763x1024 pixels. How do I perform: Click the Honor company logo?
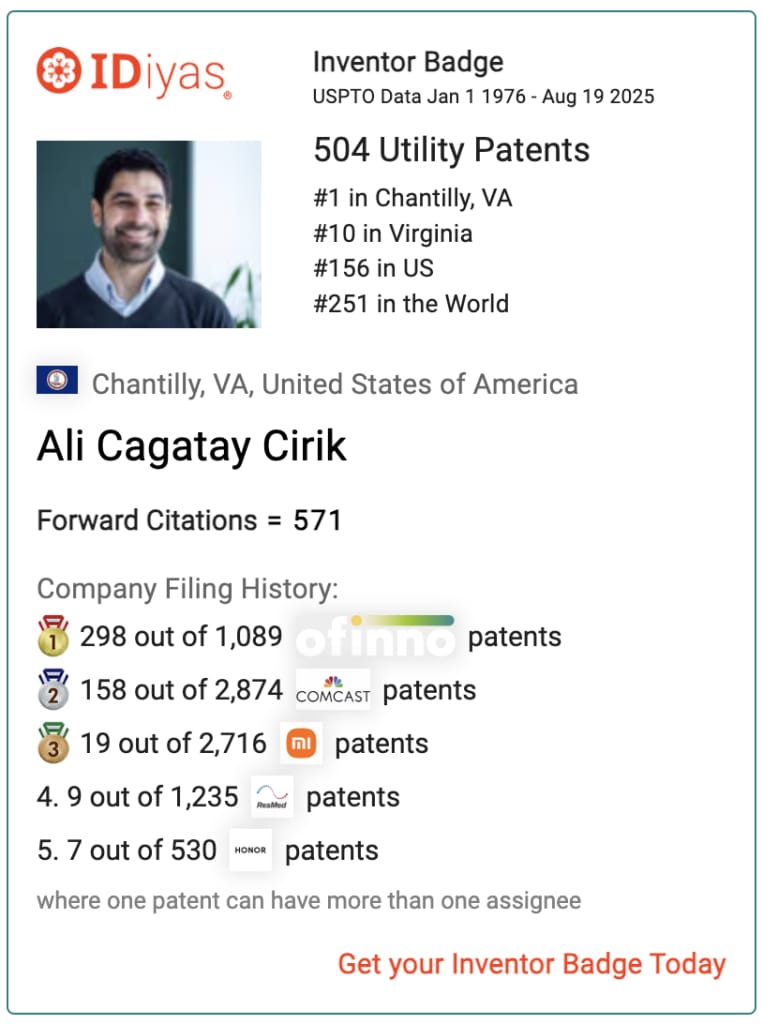(250, 851)
